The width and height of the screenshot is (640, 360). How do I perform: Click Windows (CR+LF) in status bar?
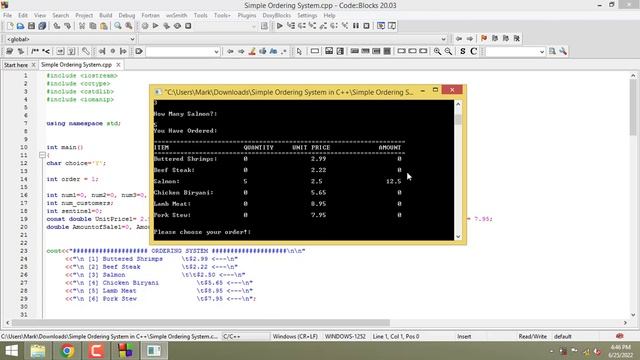tap(295, 336)
